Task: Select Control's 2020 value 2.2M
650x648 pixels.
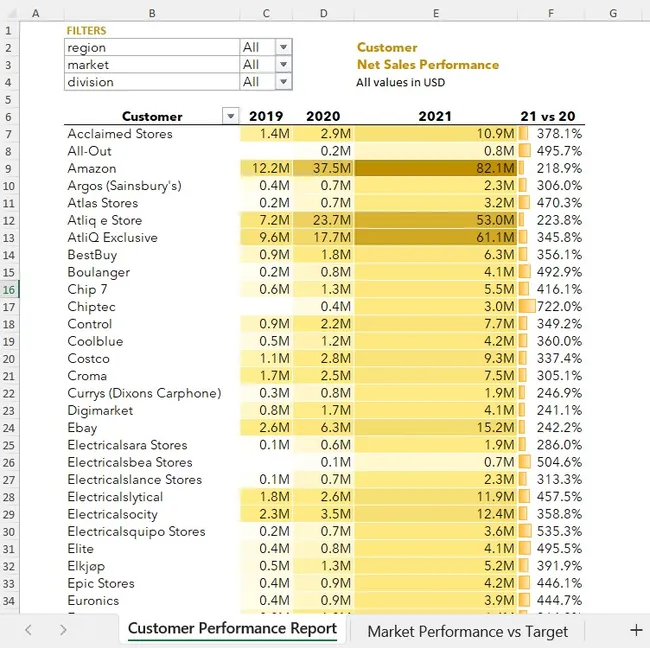Action: click(x=323, y=324)
